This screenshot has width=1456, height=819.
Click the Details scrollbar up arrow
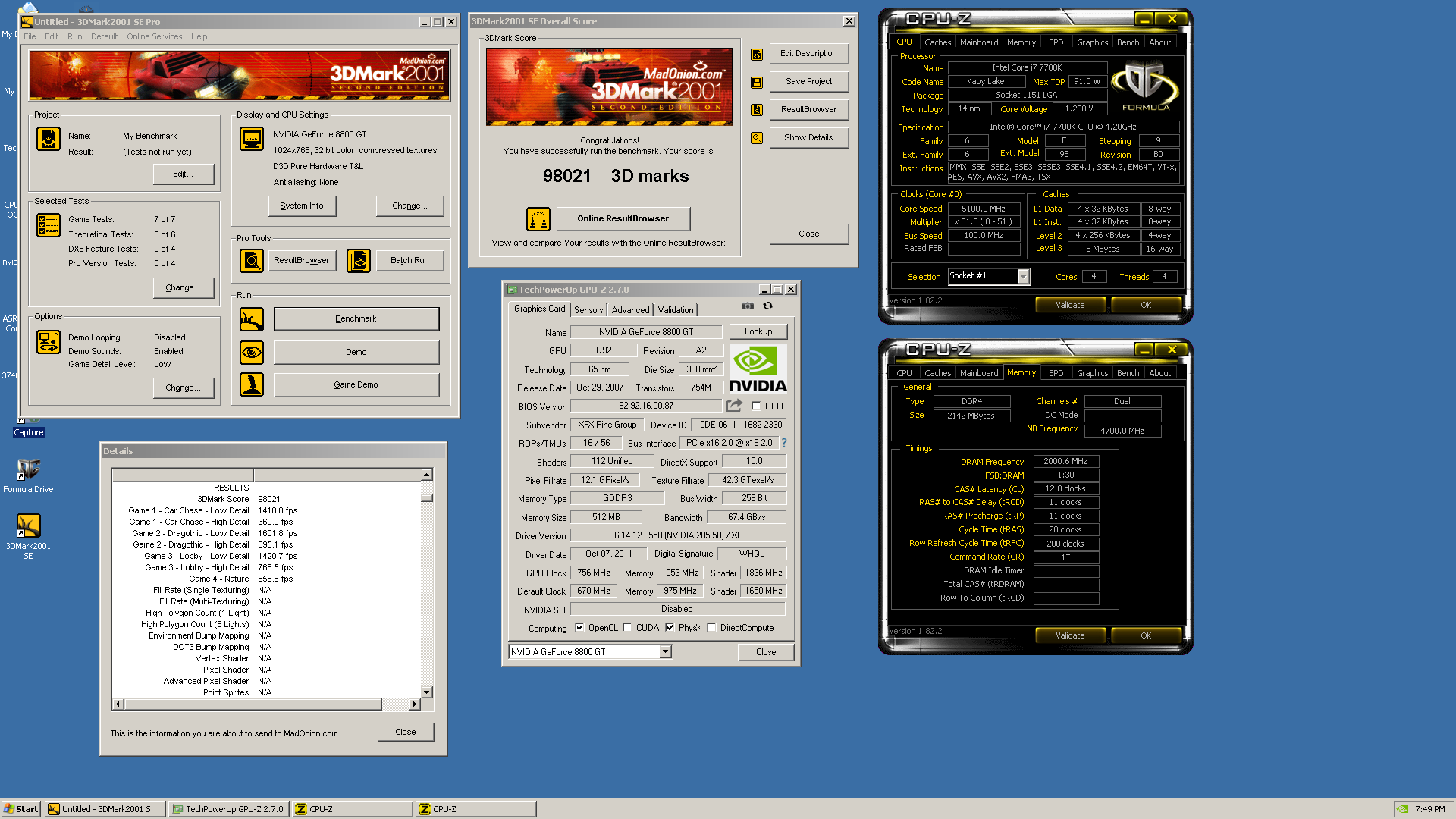point(427,475)
